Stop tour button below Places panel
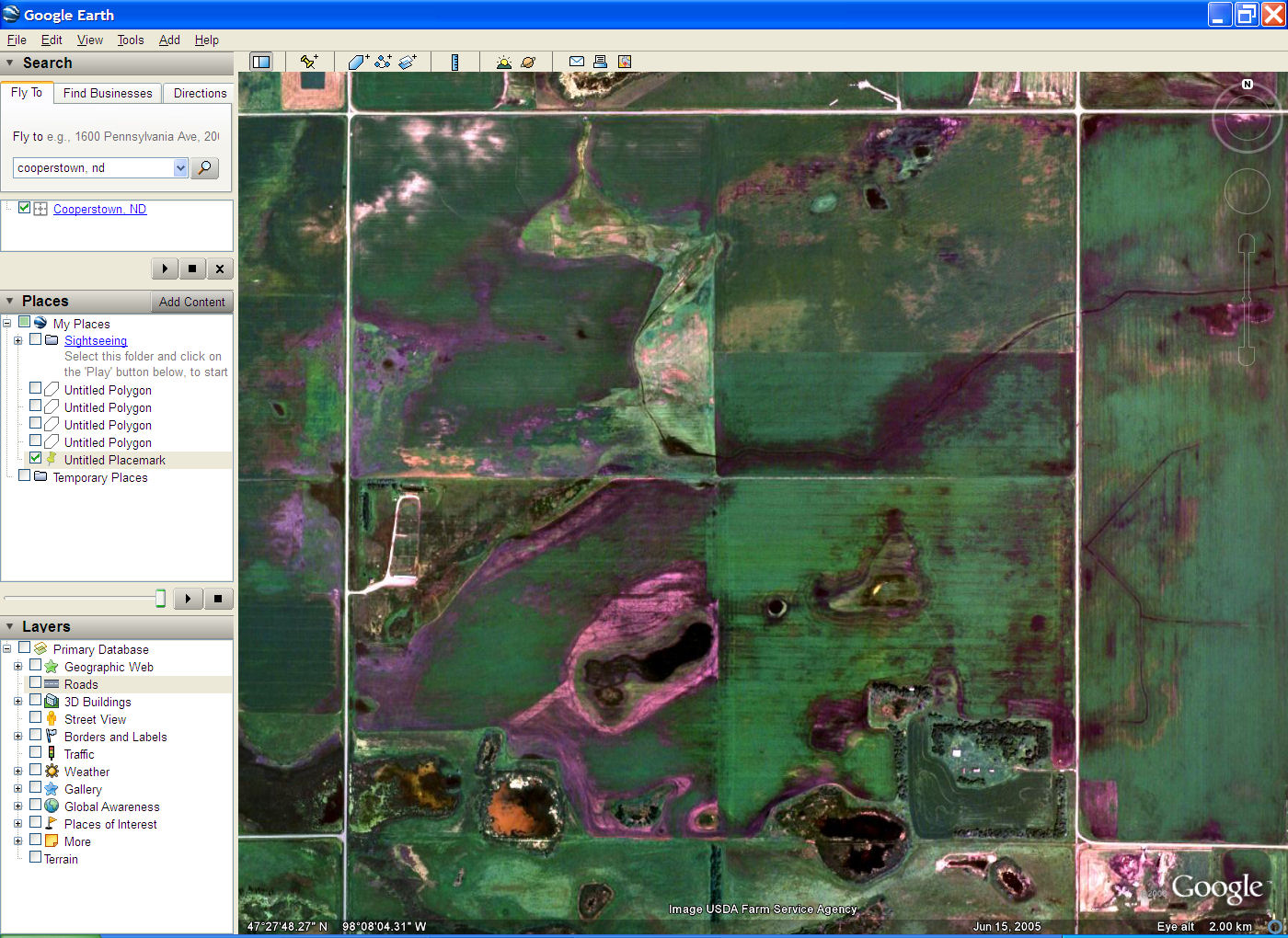 click(x=218, y=599)
